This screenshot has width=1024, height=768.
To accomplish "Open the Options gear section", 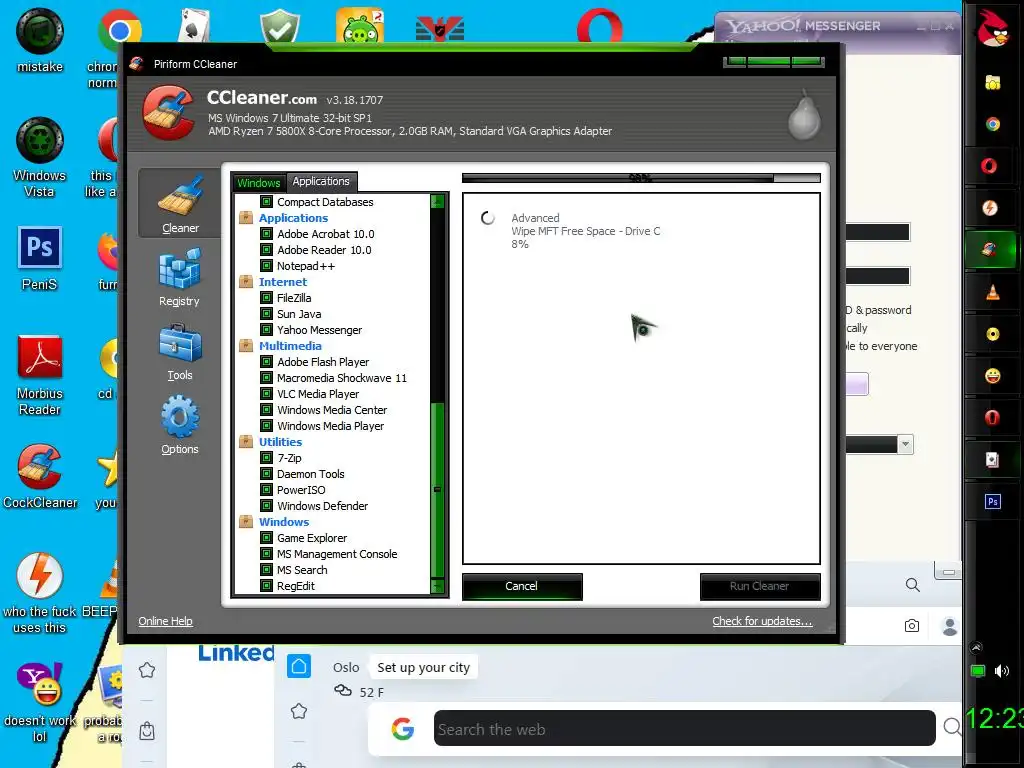I will click(x=180, y=426).
